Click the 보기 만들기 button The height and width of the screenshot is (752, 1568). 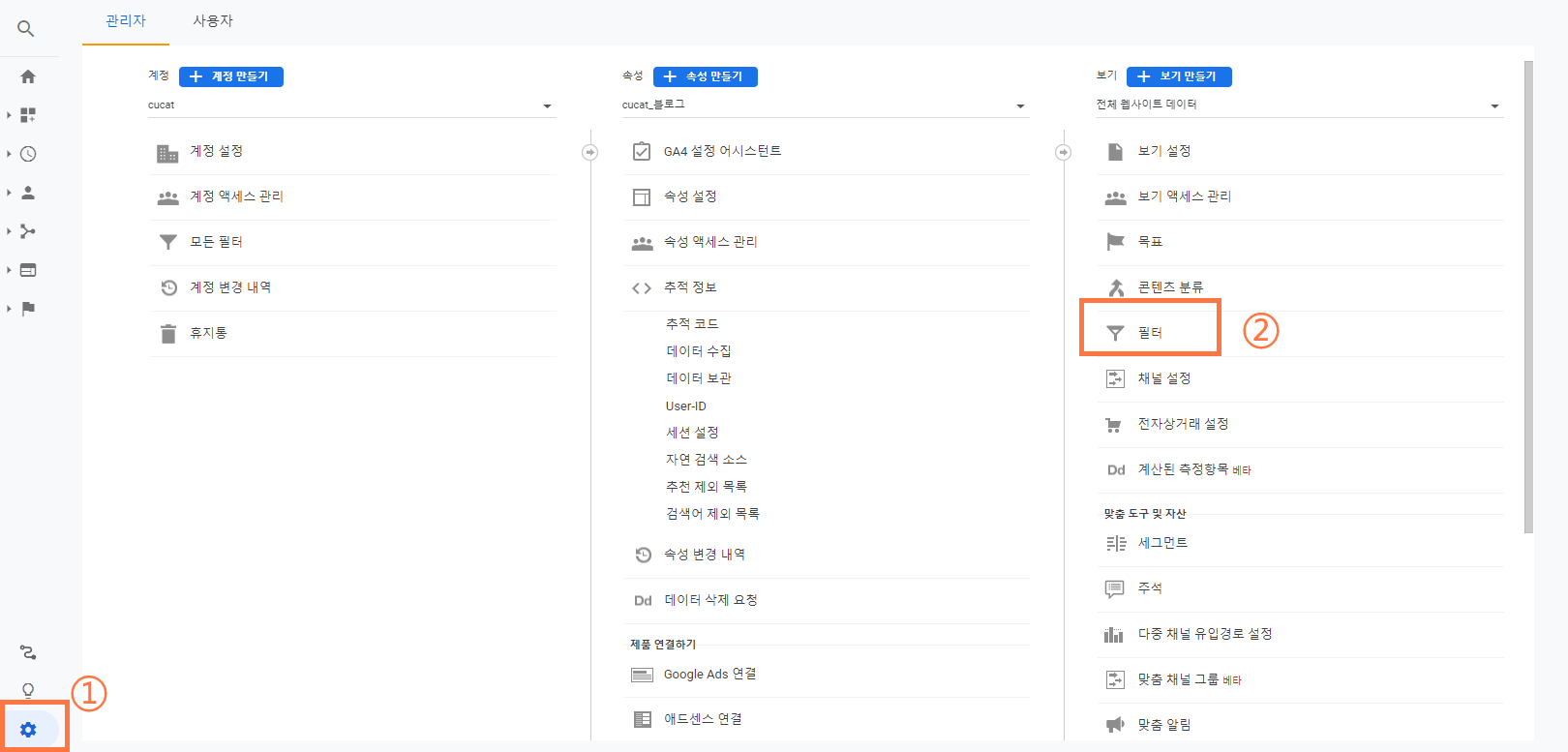click(1179, 76)
